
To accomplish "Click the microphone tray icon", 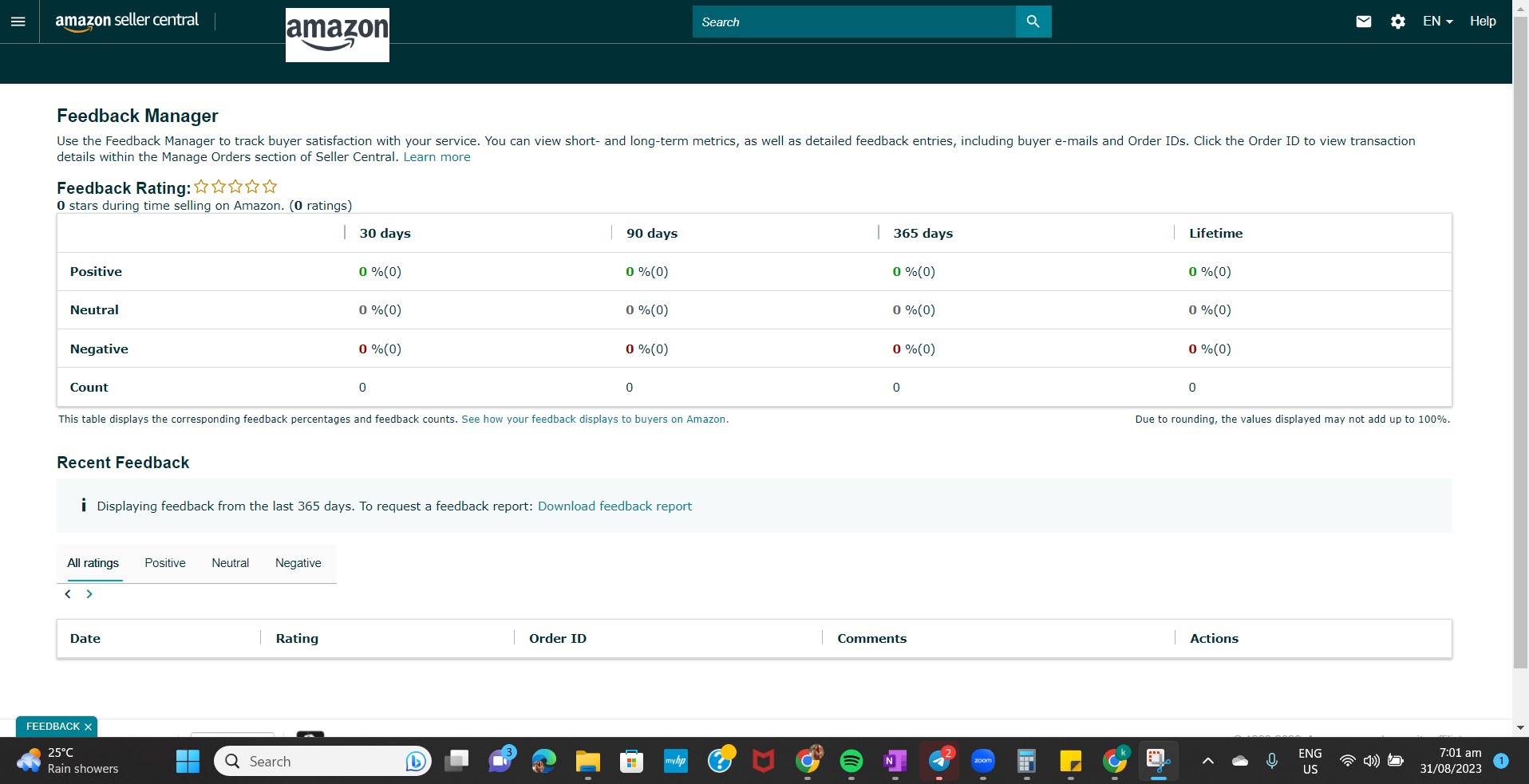I will tap(1272, 762).
